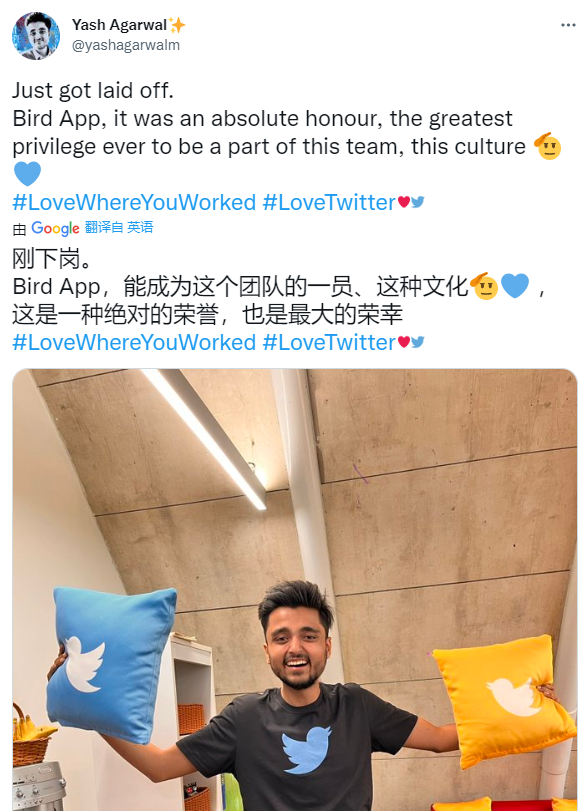Open the Yash Agarwal display name link

coord(119,25)
